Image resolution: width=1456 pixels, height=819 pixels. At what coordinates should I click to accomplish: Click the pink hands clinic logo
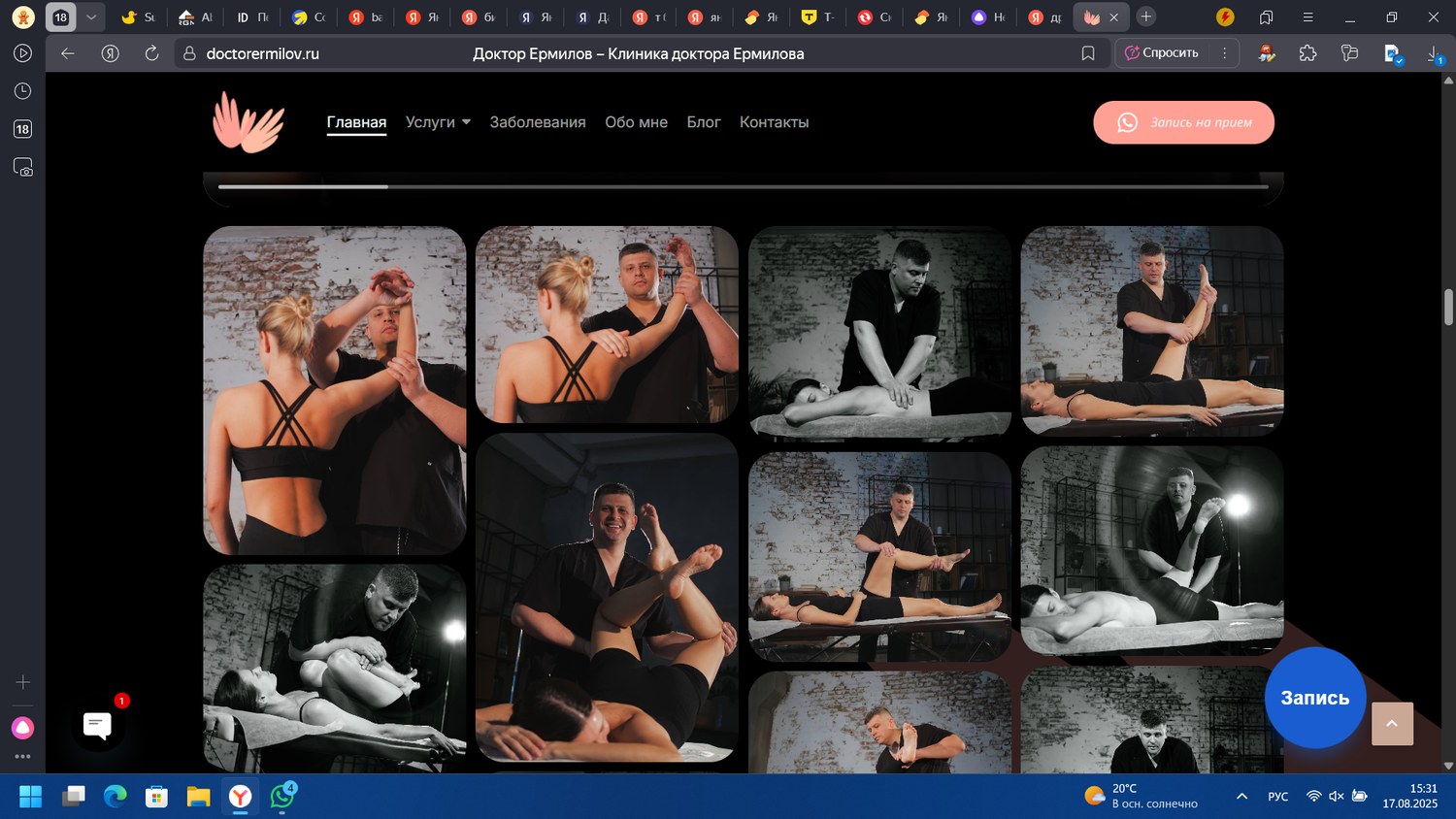click(248, 122)
